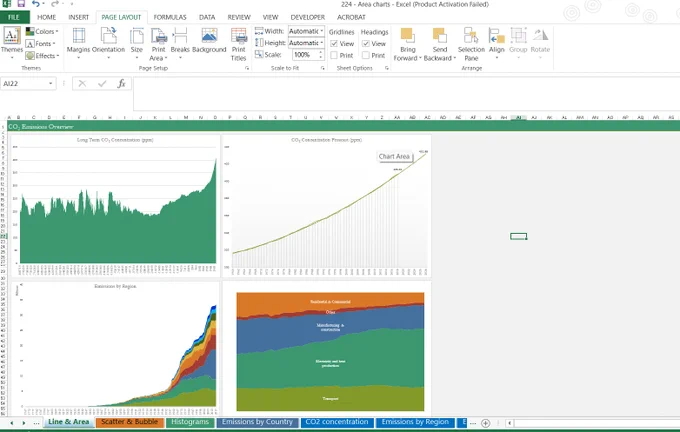The width and height of the screenshot is (680, 432).
Task: Open Scale to Fit dialog launcher
Action: (x=323, y=68)
